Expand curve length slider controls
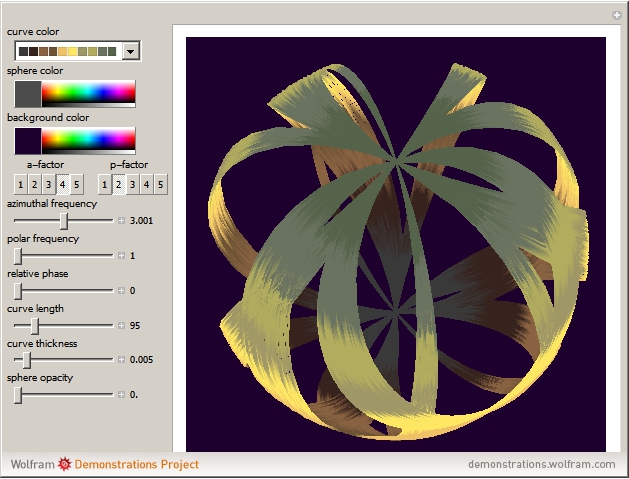The width and height of the screenshot is (629, 479). [x=122, y=325]
